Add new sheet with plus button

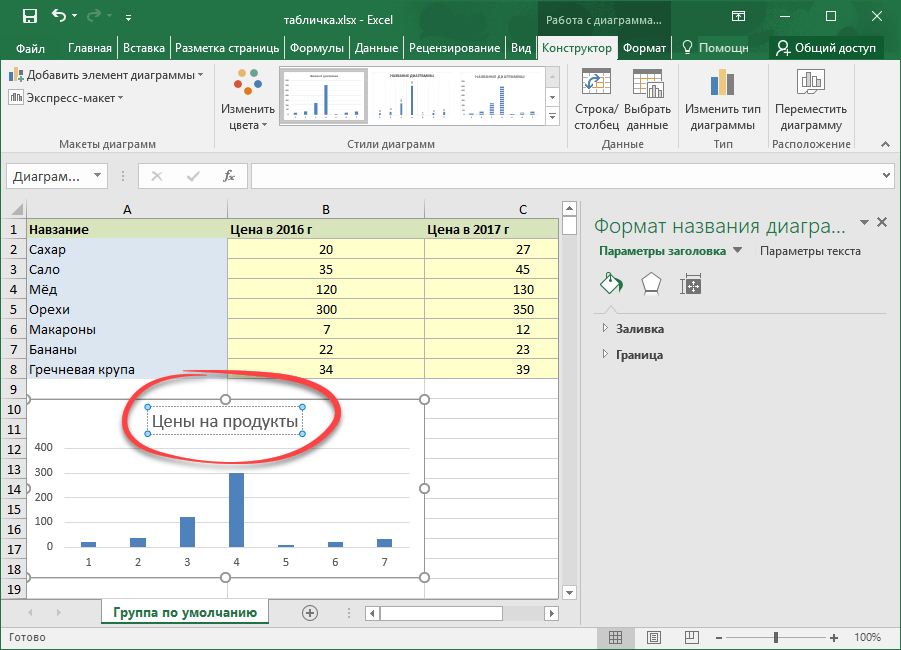coord(310,612)
